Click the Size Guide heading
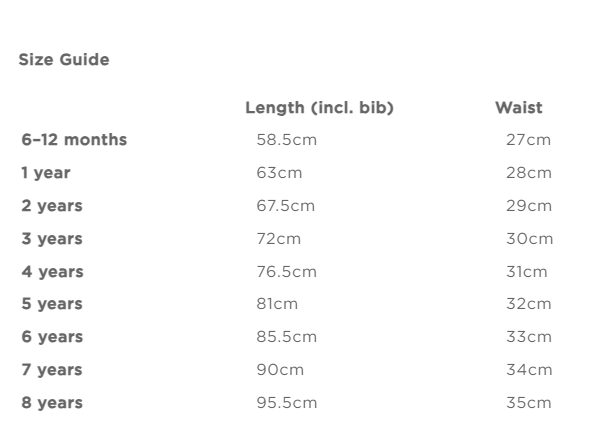612x429 pixels. pos(64,60)
